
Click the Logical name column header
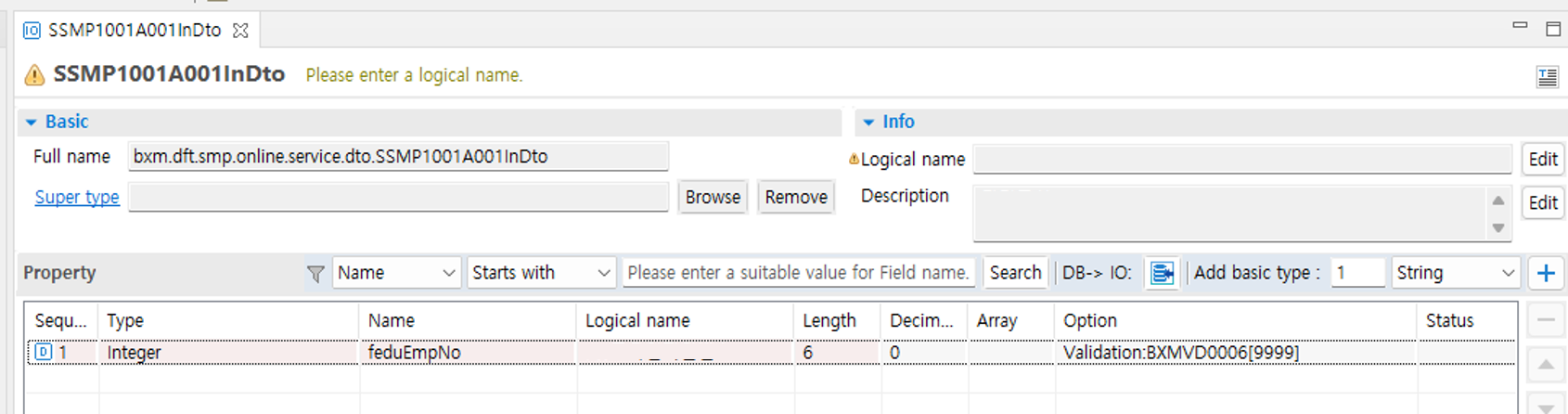[x=685, y=320]
